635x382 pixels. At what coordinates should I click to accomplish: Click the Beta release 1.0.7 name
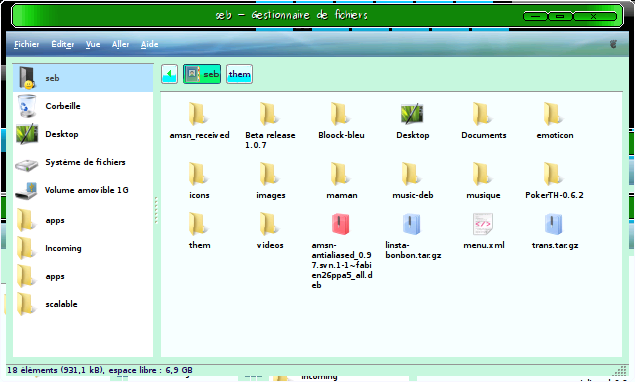coord(270,140)
